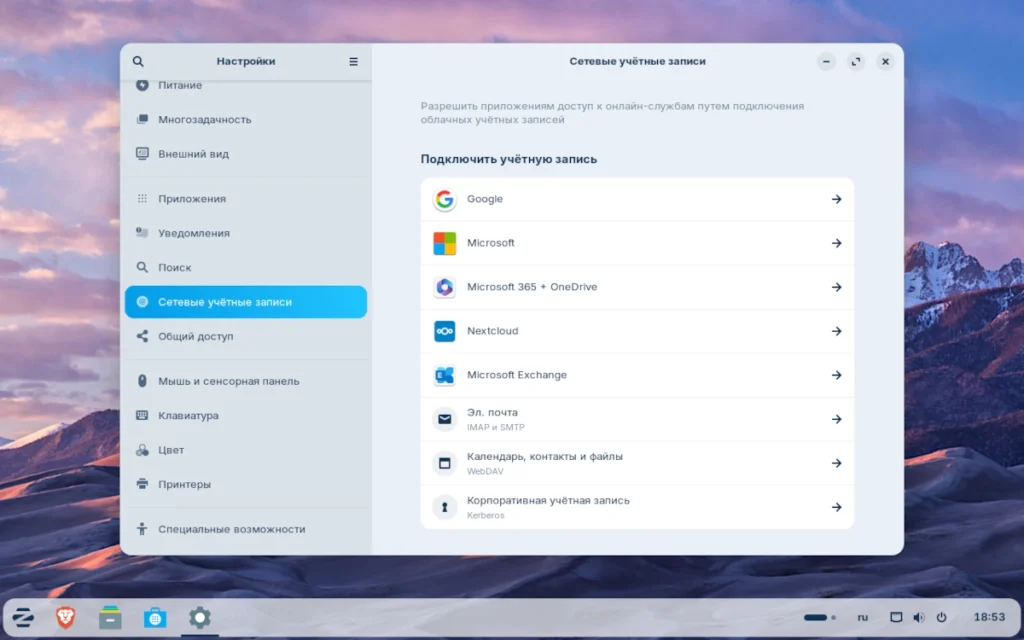Viewport: 1024px width, 640px height.
Task: Open the hamburger menu in Настройки header
Action: pos(353,61)
